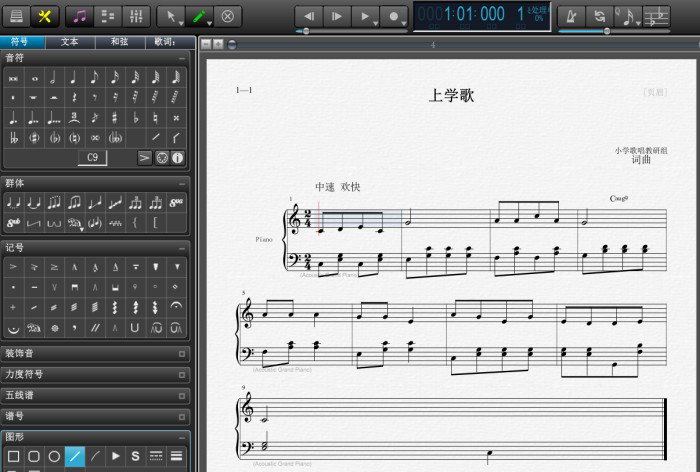Toggle the loop playback button
Viewport: 700px width, 472px height.
coord(600,16)
